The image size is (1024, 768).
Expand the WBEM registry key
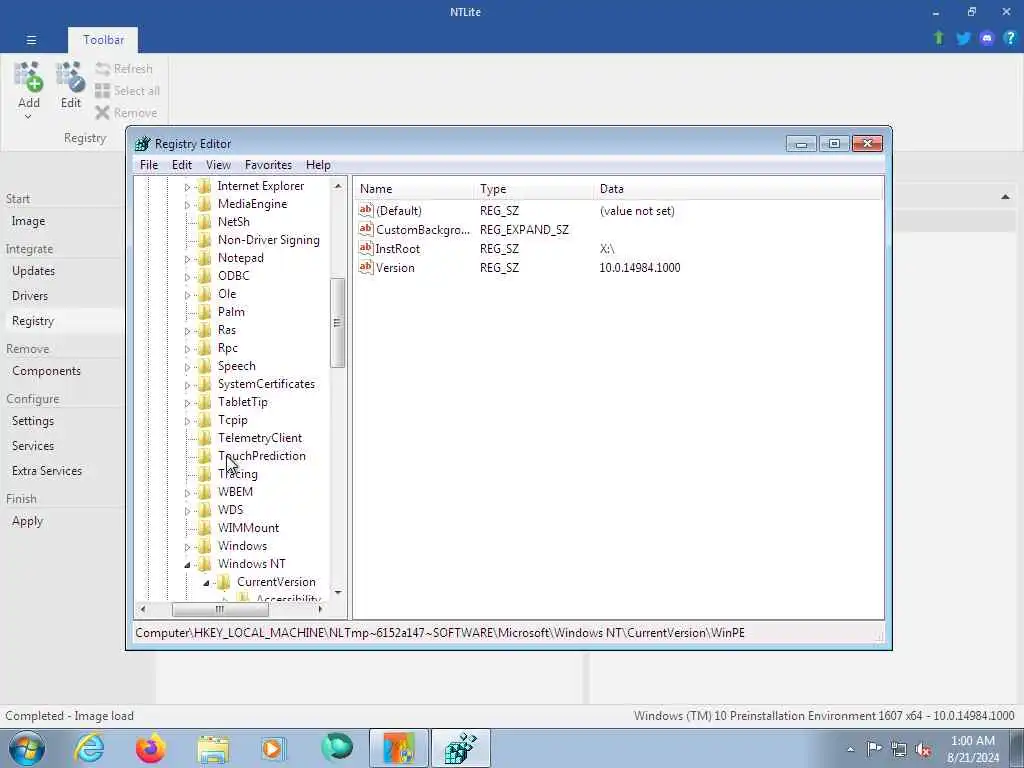pyautogui.click(x=187, y=493)
